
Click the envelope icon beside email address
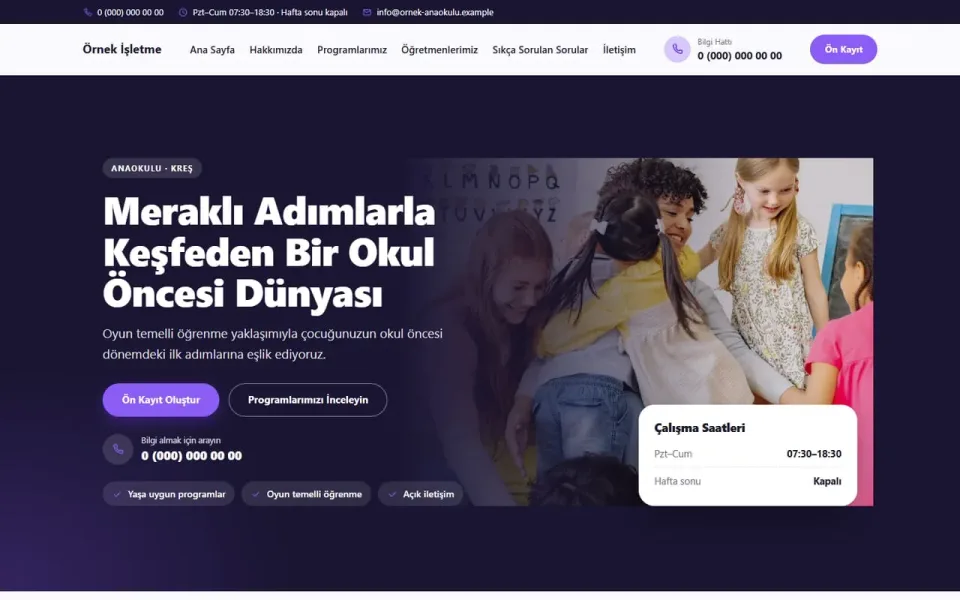(x=367, y=12)
